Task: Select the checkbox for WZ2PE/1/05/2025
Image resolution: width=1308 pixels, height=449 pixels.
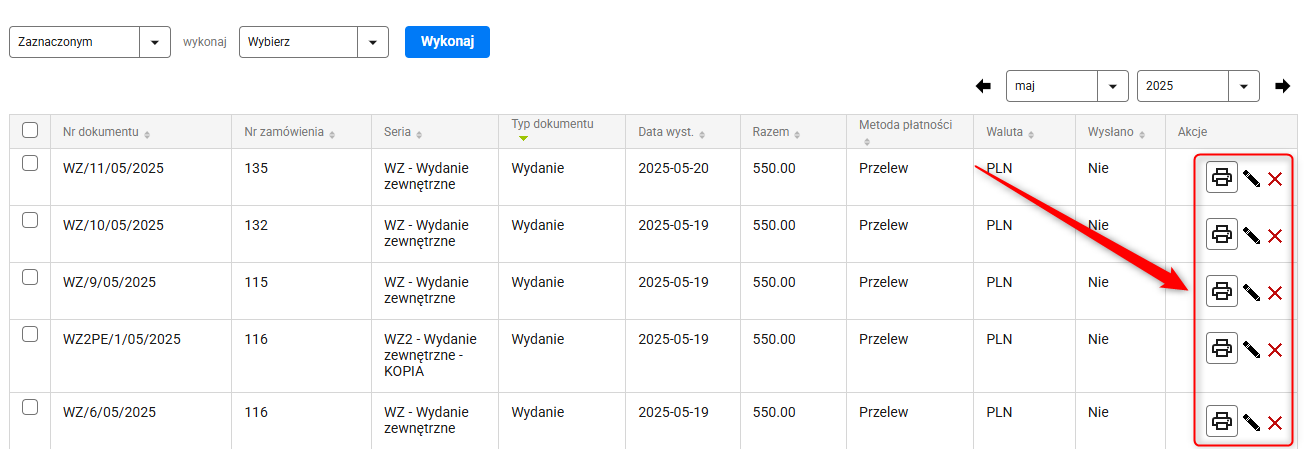Action: click(30, 334)
